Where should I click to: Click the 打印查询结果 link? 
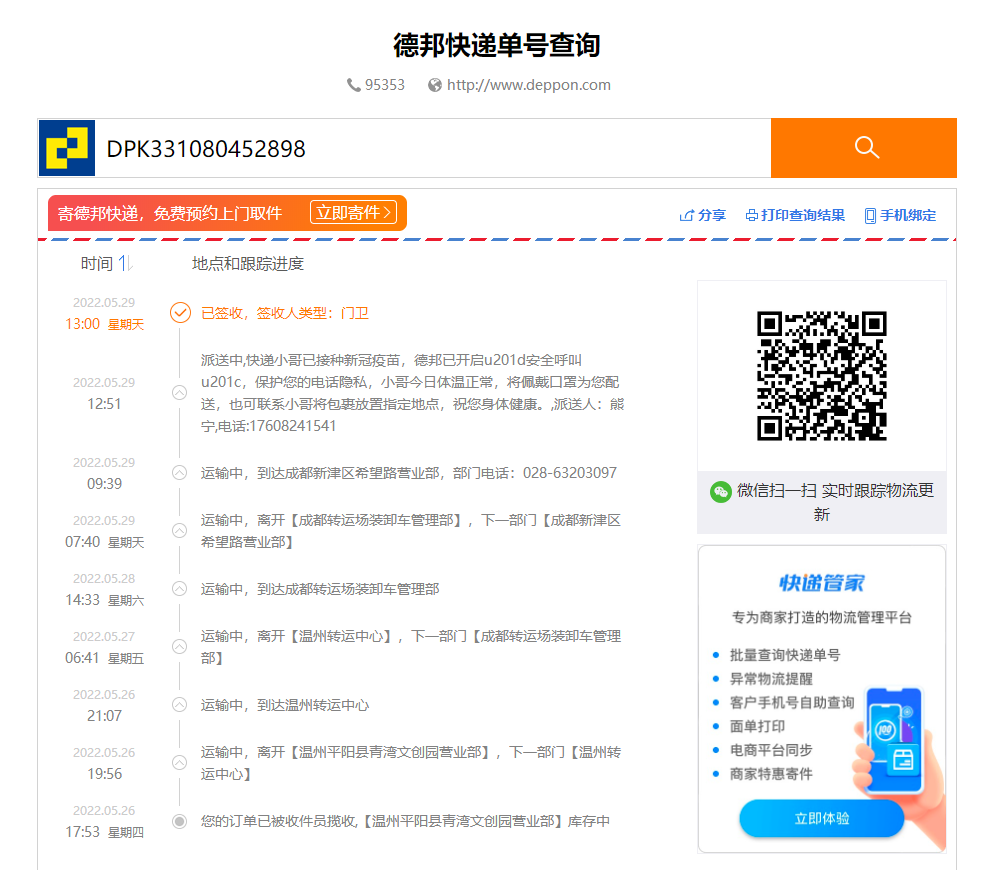pyautogui.click(x=803, y=216)
